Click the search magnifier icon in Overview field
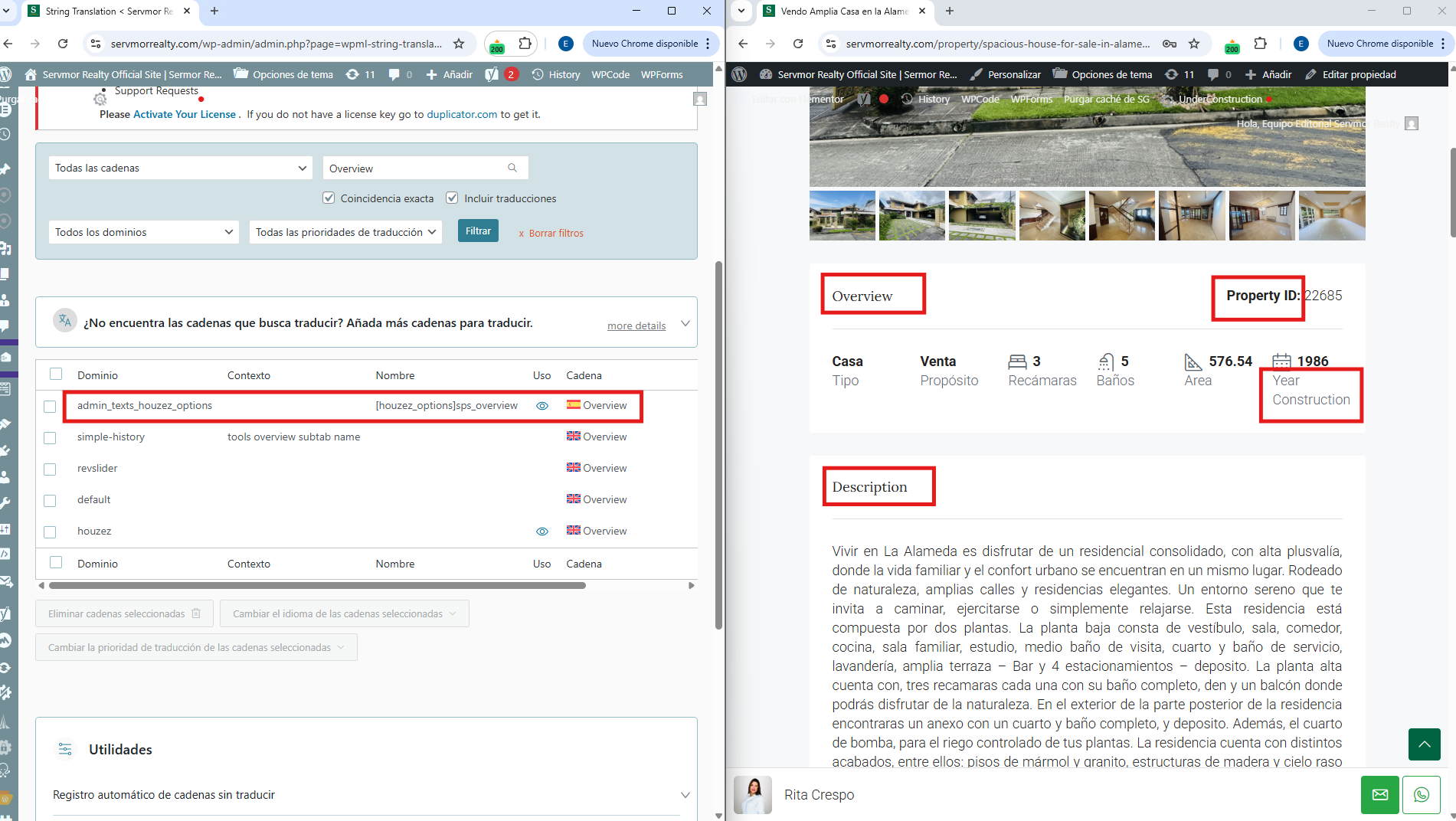 tap(512, 168)
